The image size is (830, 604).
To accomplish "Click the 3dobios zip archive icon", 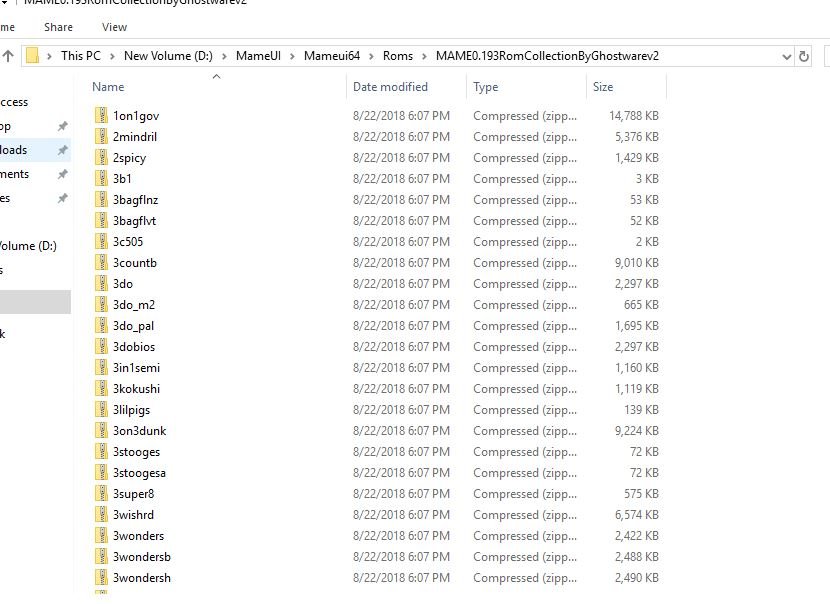I will 101,347.
